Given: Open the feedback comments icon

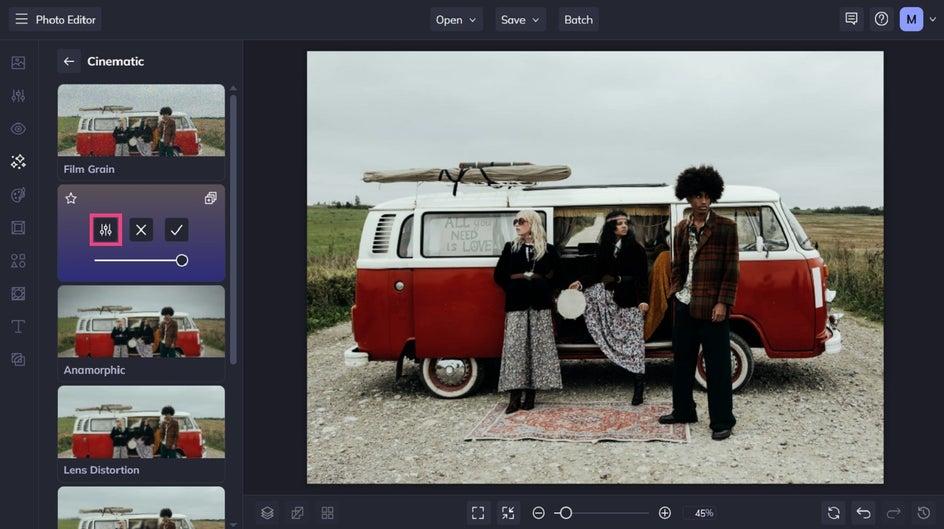Looking at the screenshot, I should tap(851, 19).
